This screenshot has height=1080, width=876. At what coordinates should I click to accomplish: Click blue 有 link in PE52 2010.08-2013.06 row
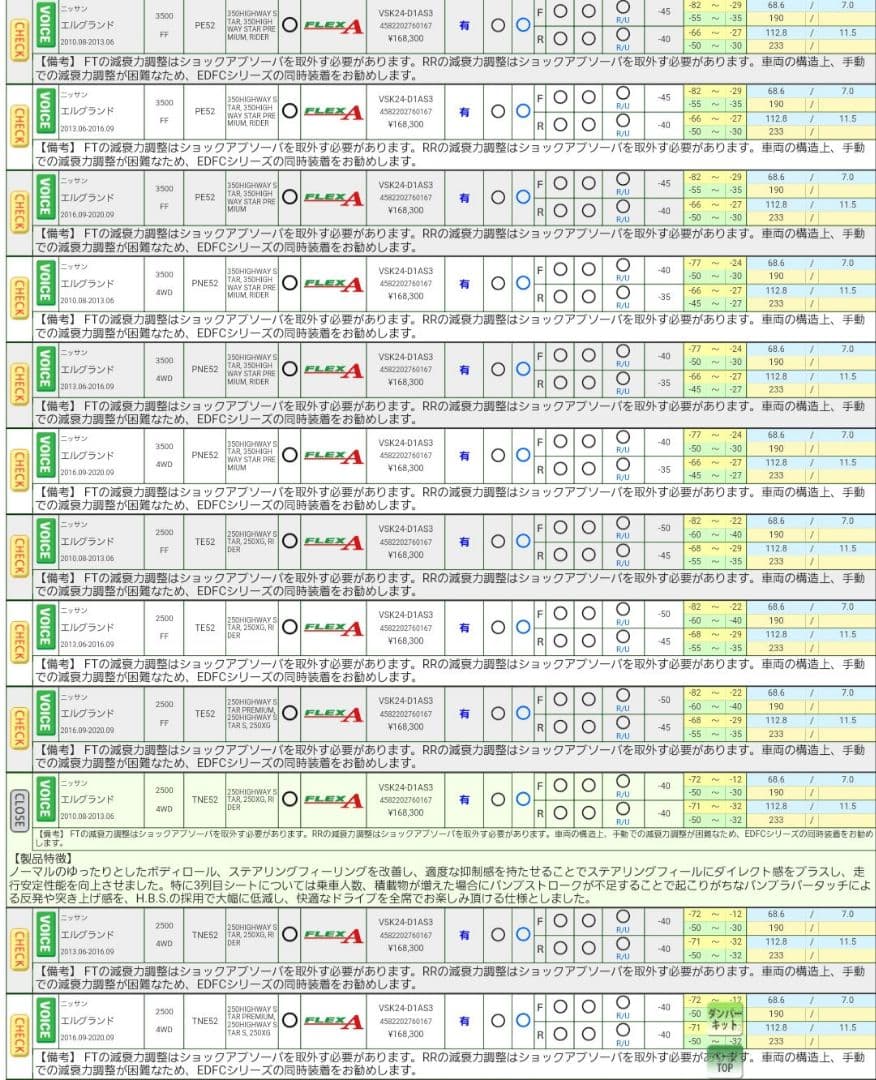click(x=463, y=24)
